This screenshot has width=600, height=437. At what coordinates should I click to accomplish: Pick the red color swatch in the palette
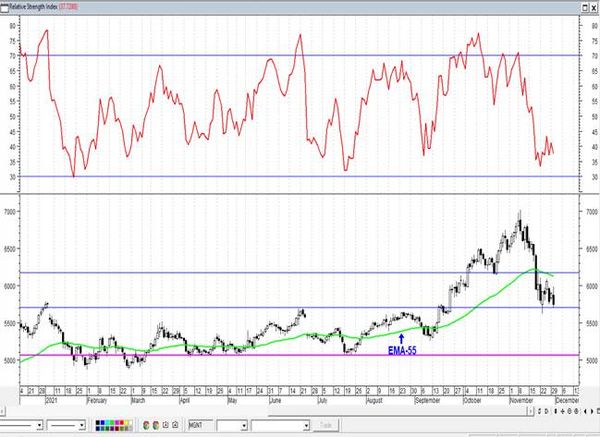122,423
